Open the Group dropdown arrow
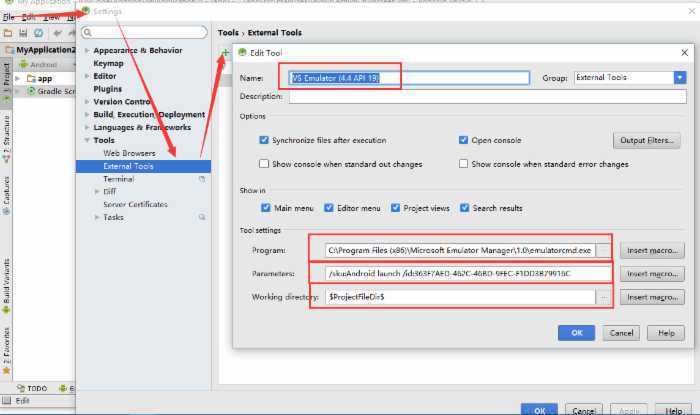Image resolution: width=700 pixels, height=415 pixels. [x=679, y=78]
